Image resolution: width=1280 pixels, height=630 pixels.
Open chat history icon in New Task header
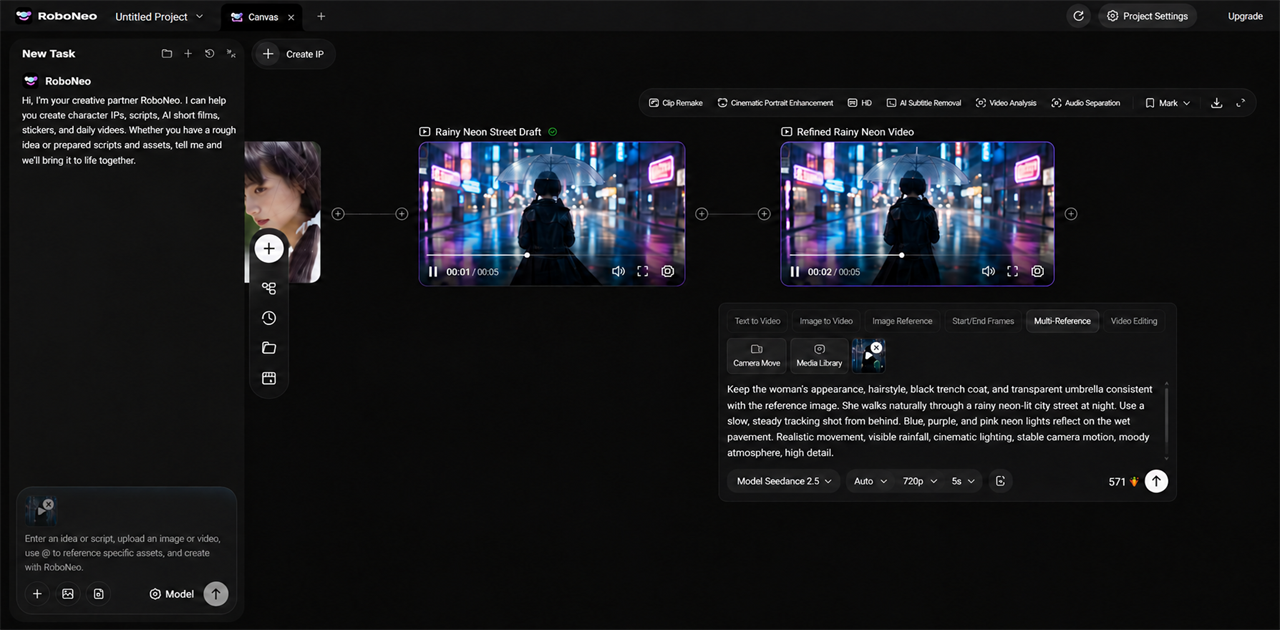[209, 54]
